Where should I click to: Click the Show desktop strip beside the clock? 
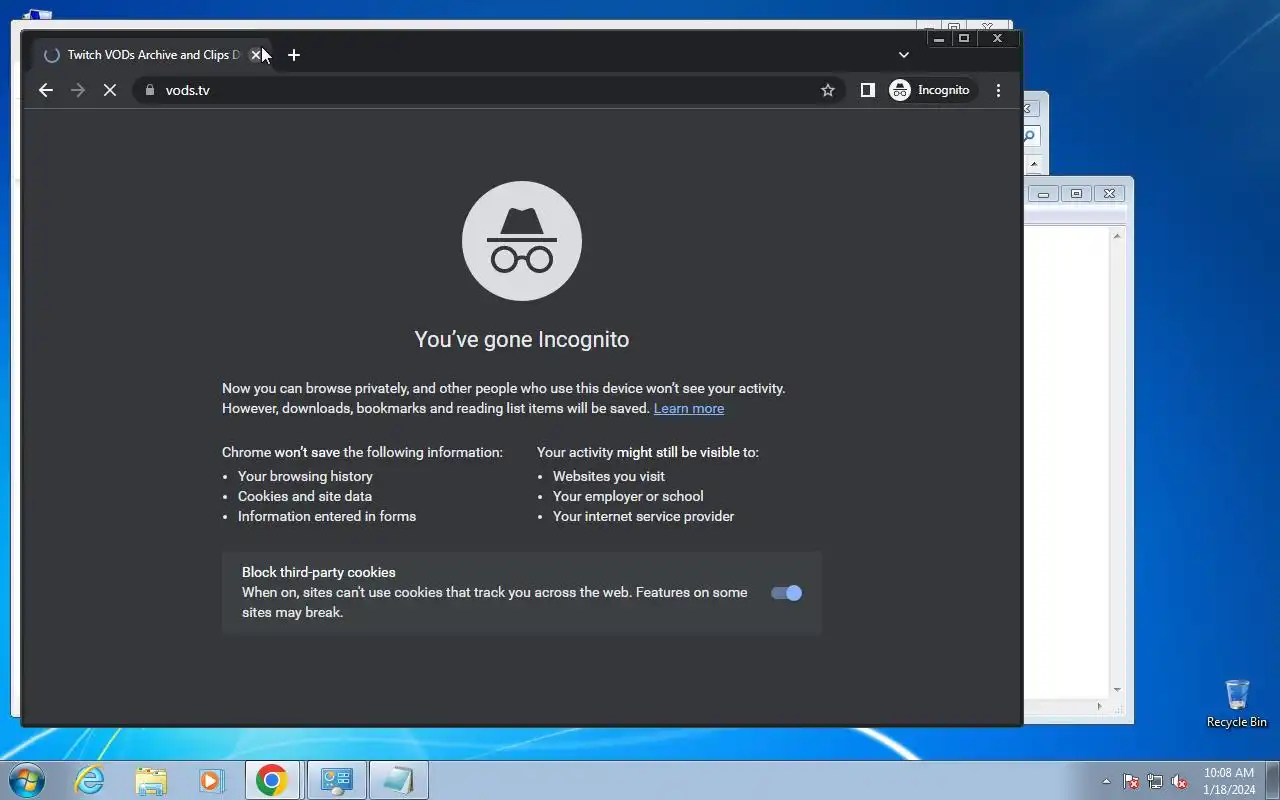click(1272, 780)
